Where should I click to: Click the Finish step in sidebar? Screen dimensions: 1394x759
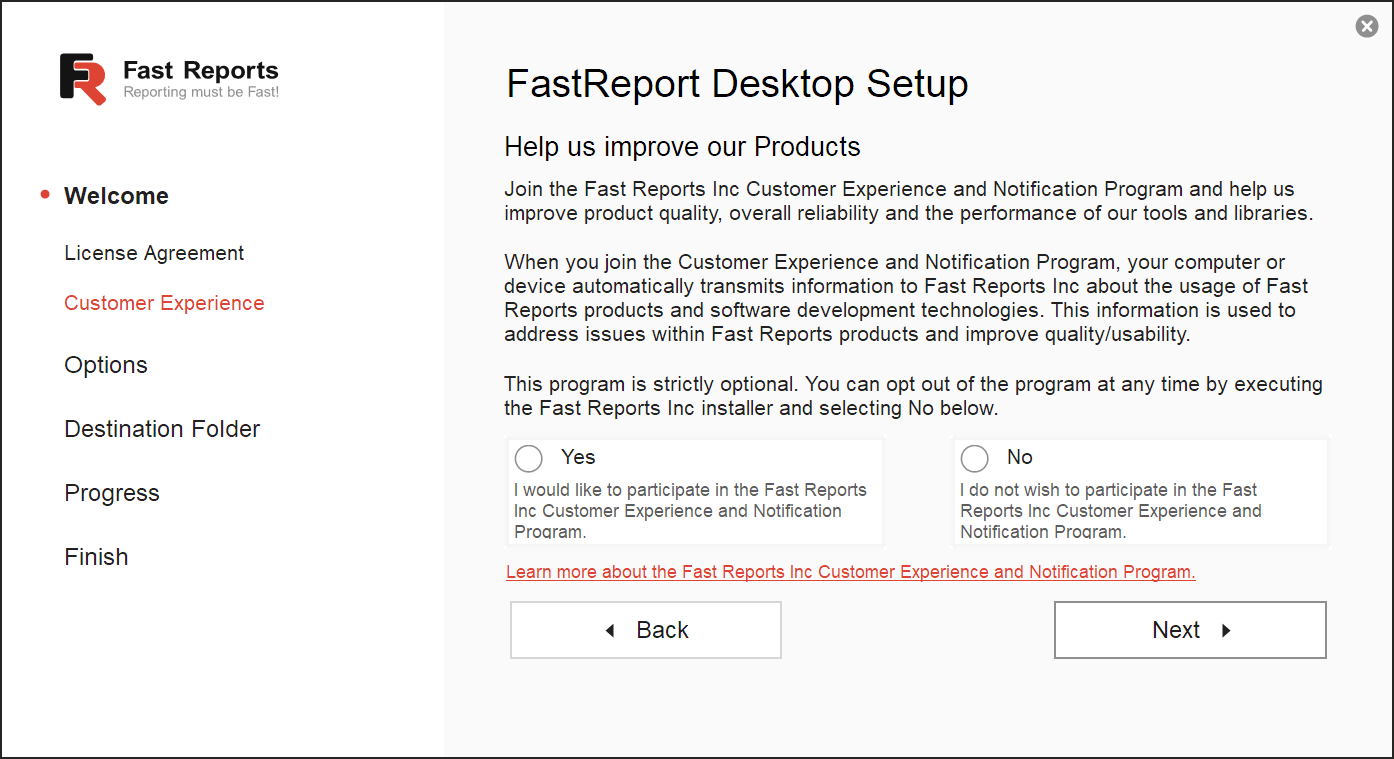tap(96, 557)
